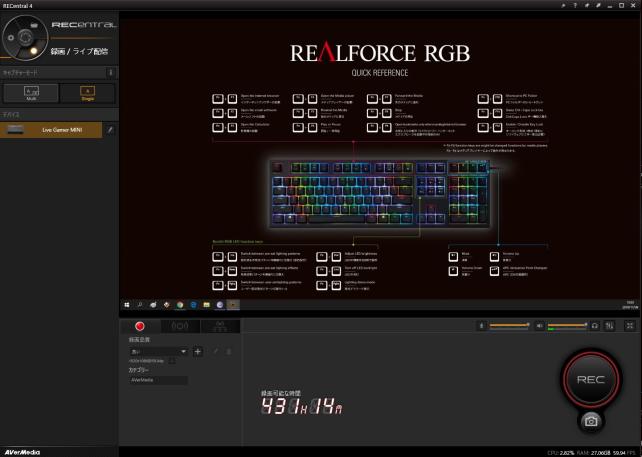
Task: Click the 431h 14m recordable time display
Action: pyautogui.click(x=302, y=406)
